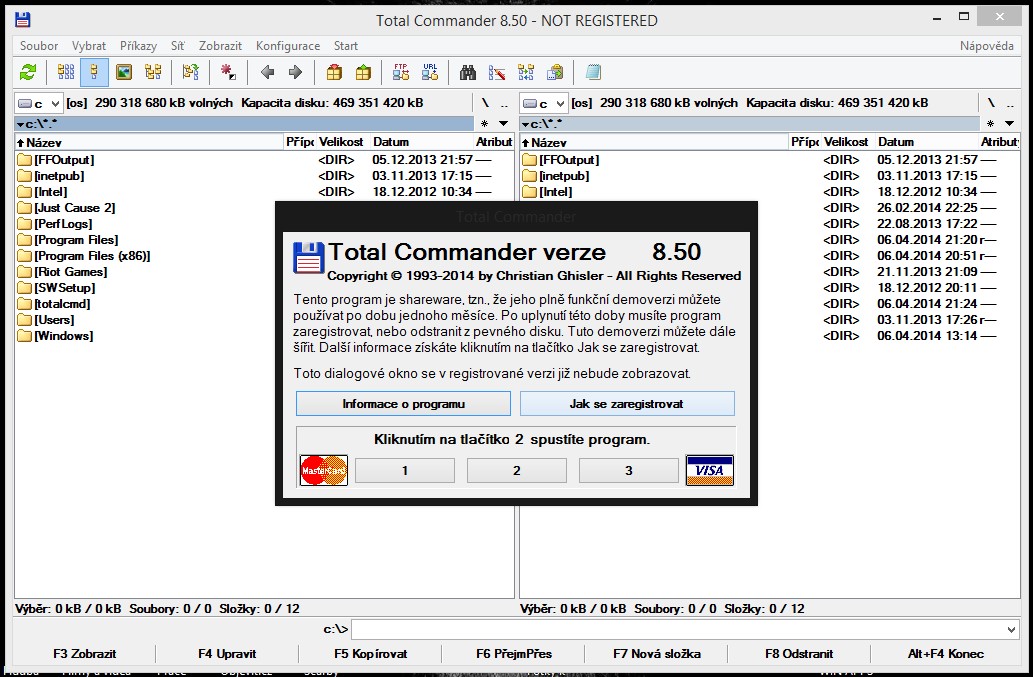Select [Program Files] folder in left panel
This screenshot has width=1033, height=677.
coord(76,240)
